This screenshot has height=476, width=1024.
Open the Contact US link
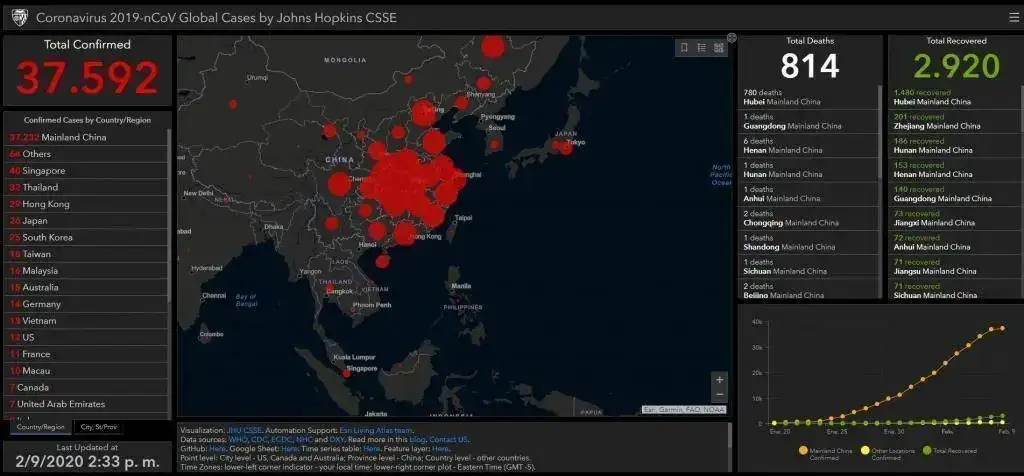449,440
